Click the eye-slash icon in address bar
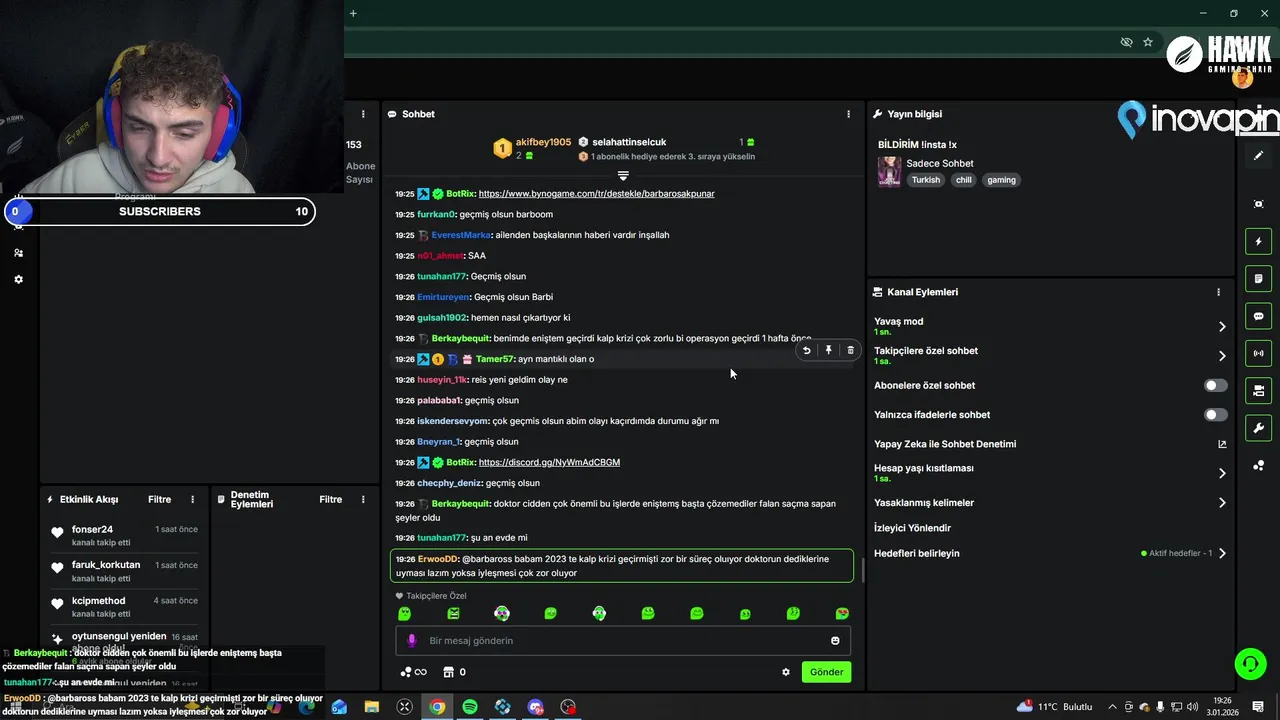Viewport: 1280px width, 720px height. 1126,42
